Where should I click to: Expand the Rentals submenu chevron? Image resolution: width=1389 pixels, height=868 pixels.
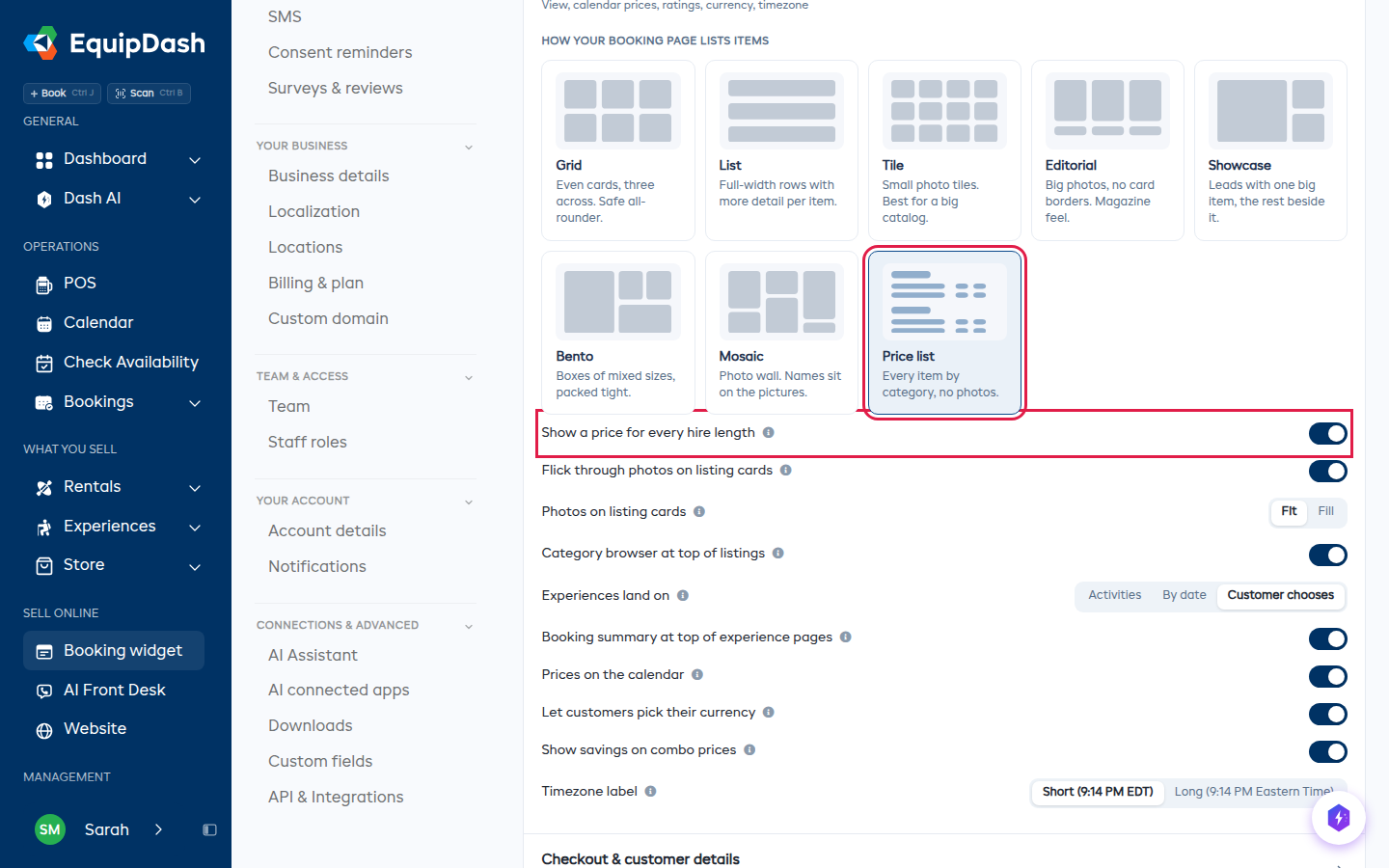[x=195, y=488]
